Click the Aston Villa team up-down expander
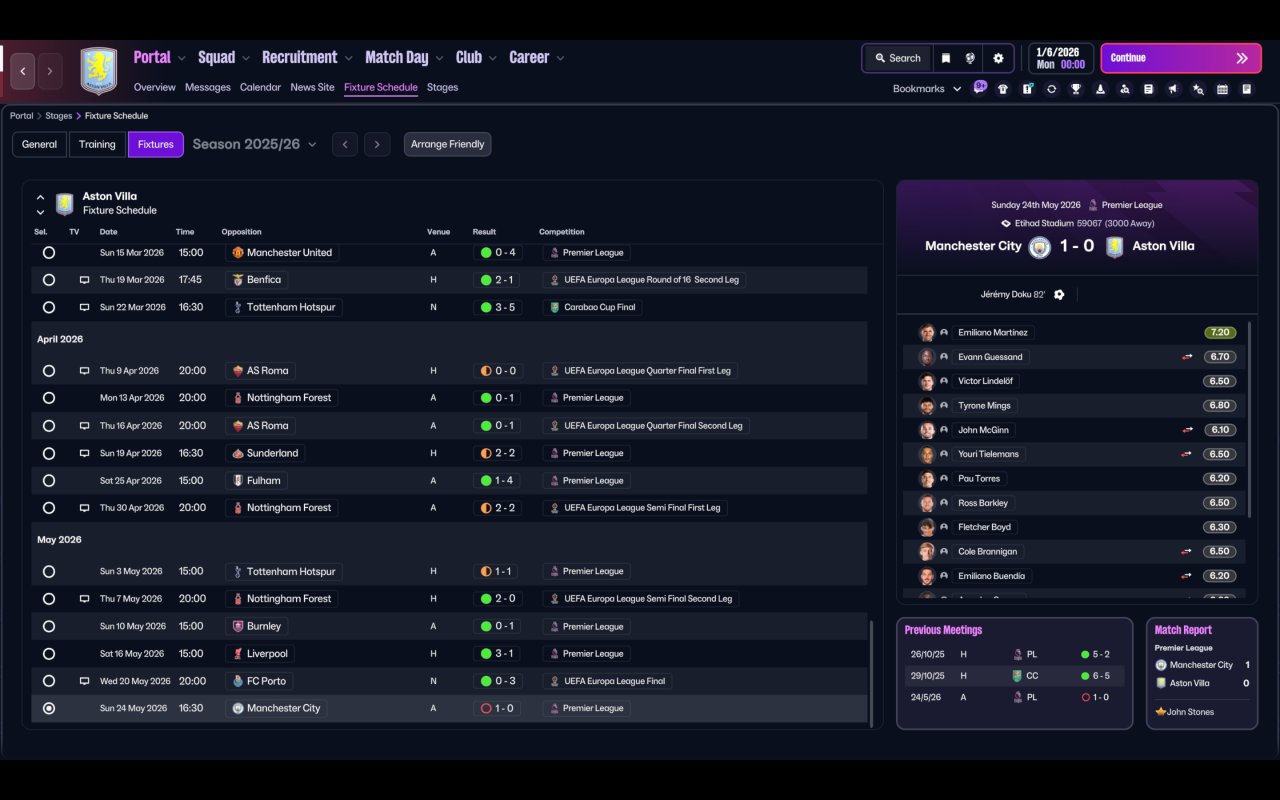This screenshot has width=1280, height=800. point(40,204)
